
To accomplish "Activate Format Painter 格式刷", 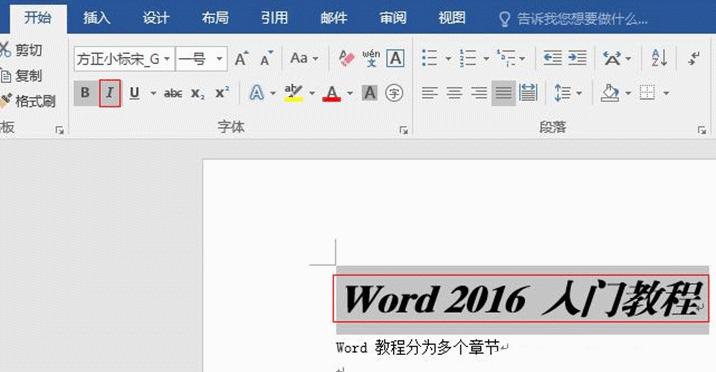I will coord(28,101).
